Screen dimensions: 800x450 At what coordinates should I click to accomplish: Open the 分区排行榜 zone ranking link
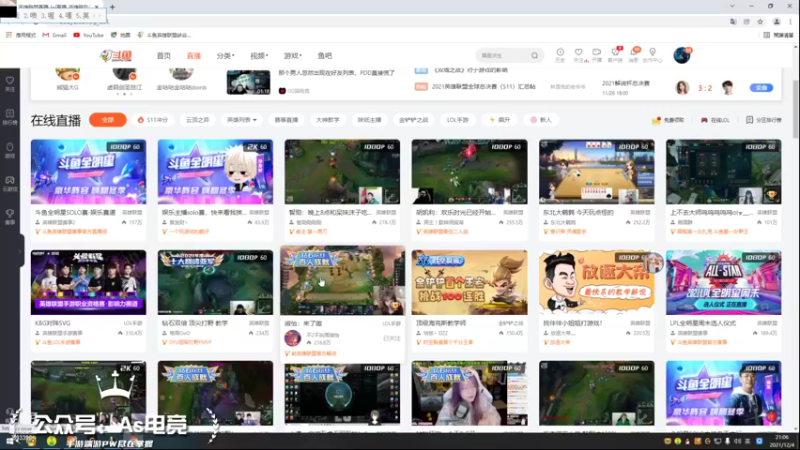coord(763,120)
